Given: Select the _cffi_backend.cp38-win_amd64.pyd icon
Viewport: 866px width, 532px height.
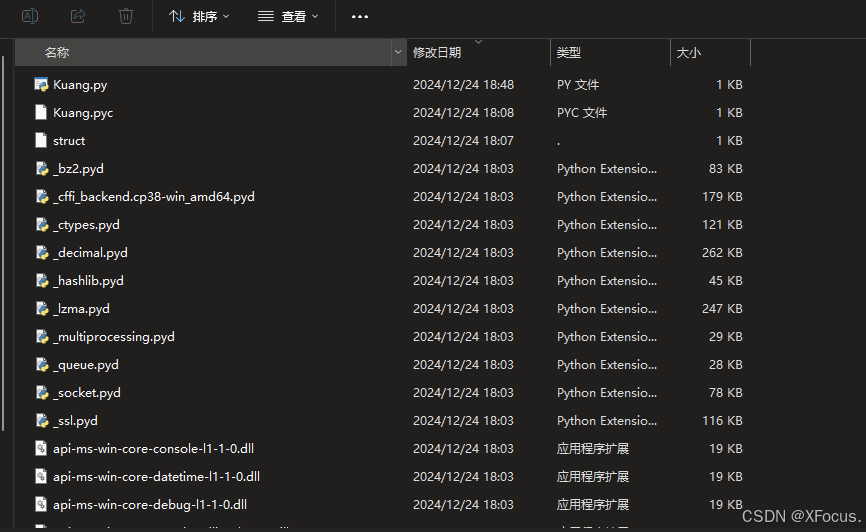Looking at the screenshot, I should pos(42,197).
